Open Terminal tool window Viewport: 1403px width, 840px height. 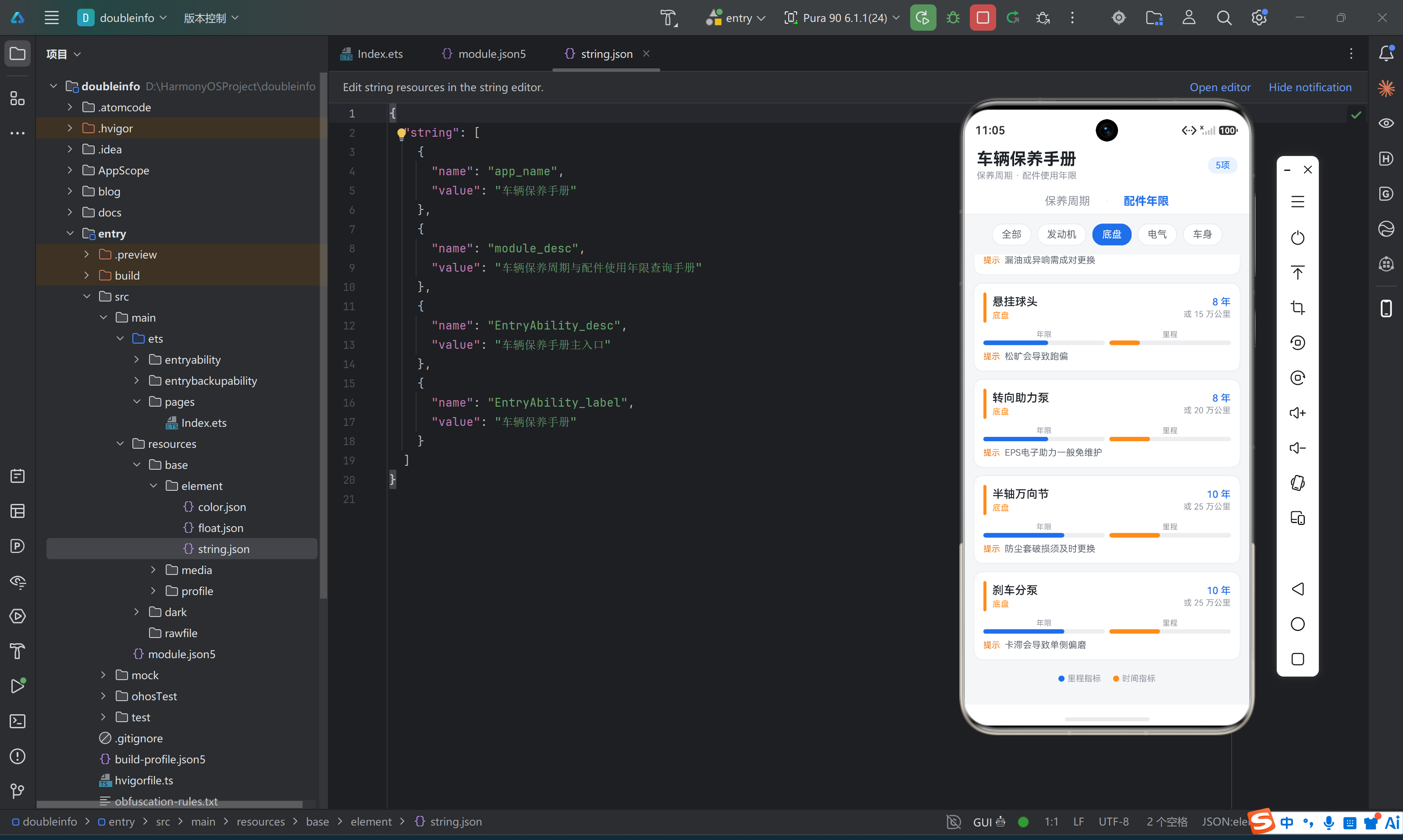[18, 721]
